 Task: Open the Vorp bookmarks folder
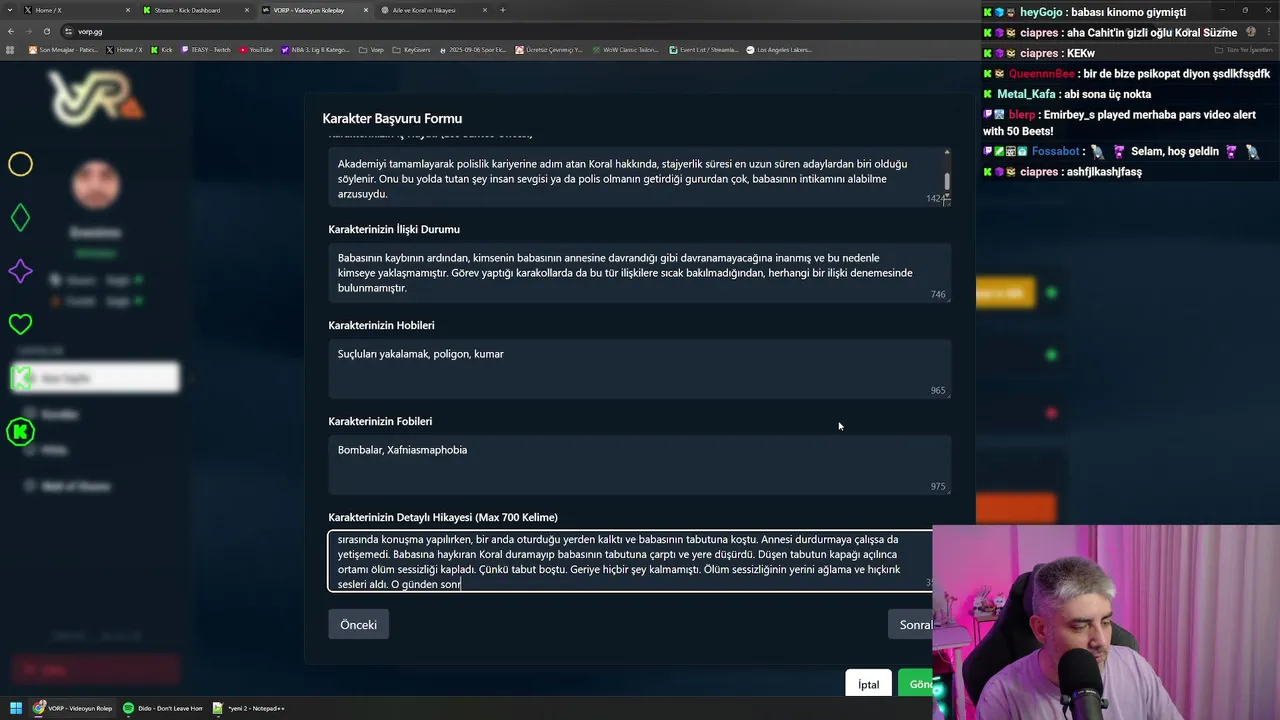coord(372,49)
